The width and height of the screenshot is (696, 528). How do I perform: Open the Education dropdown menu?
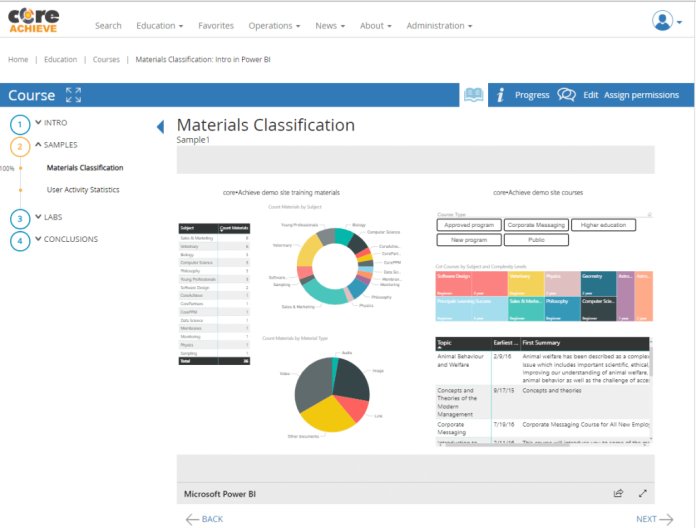(x=159, y=26)
